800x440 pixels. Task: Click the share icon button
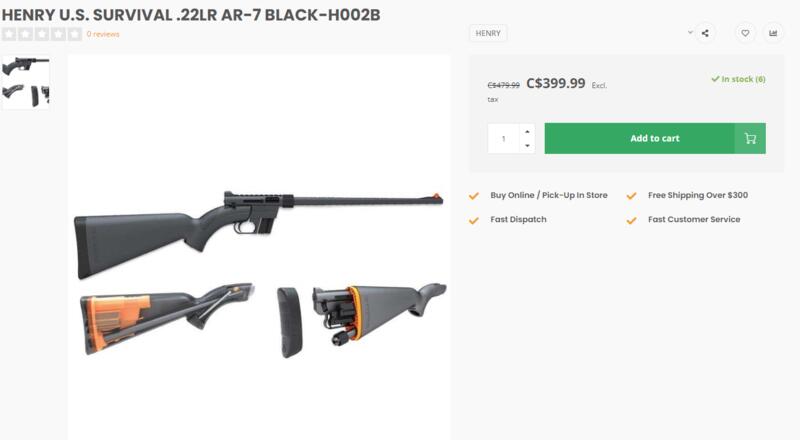click(705, 33)
